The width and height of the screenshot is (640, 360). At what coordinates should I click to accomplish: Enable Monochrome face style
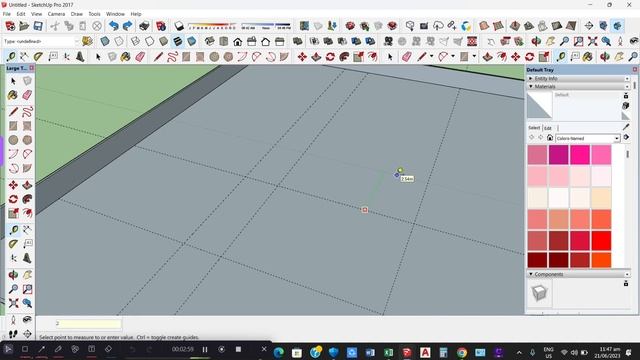click(191, 41)
